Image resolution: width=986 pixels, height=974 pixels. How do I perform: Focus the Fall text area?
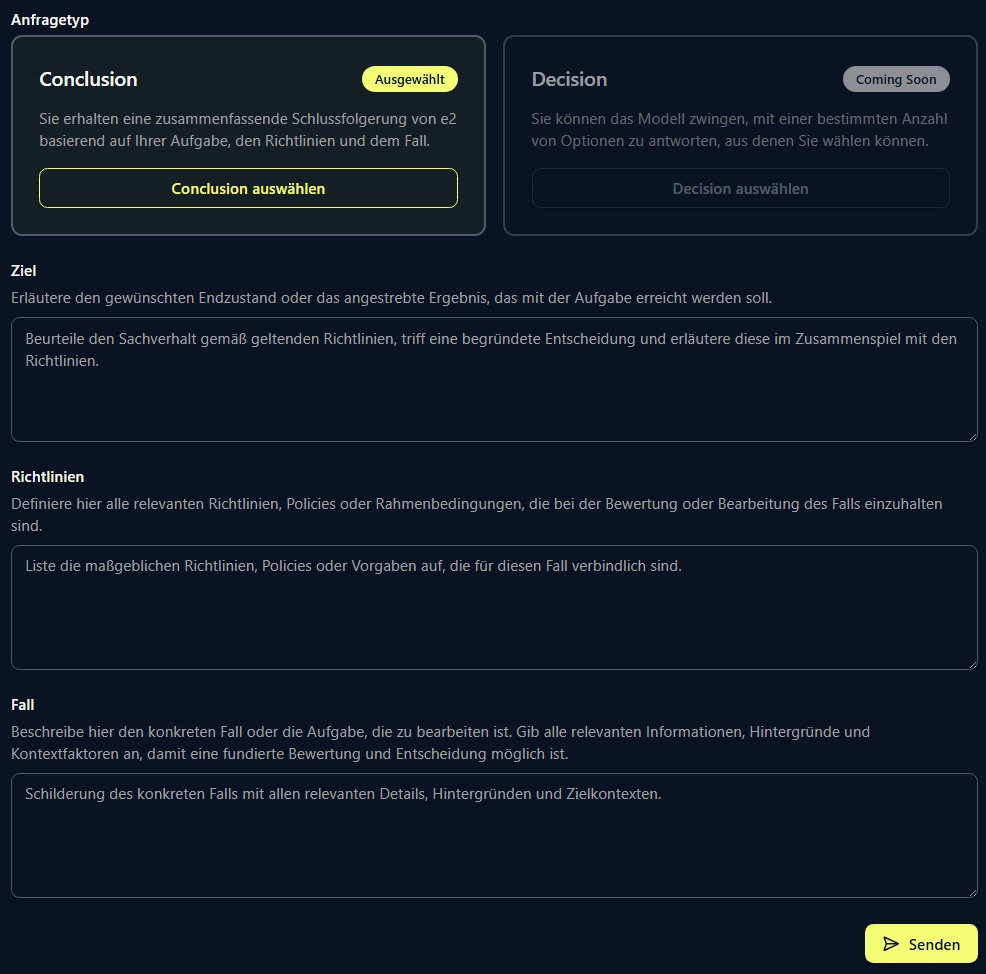pyautogui.click(x=494, y=835)
